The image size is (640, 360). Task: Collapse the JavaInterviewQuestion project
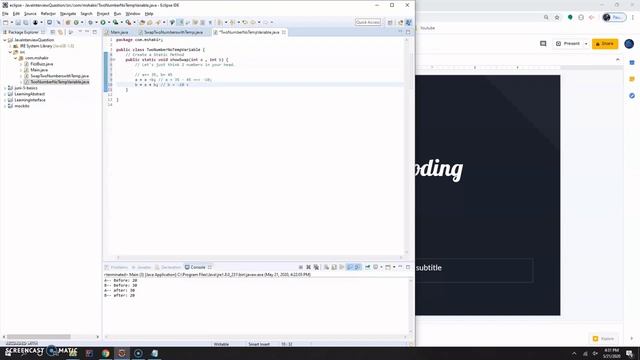pos(5,40)
